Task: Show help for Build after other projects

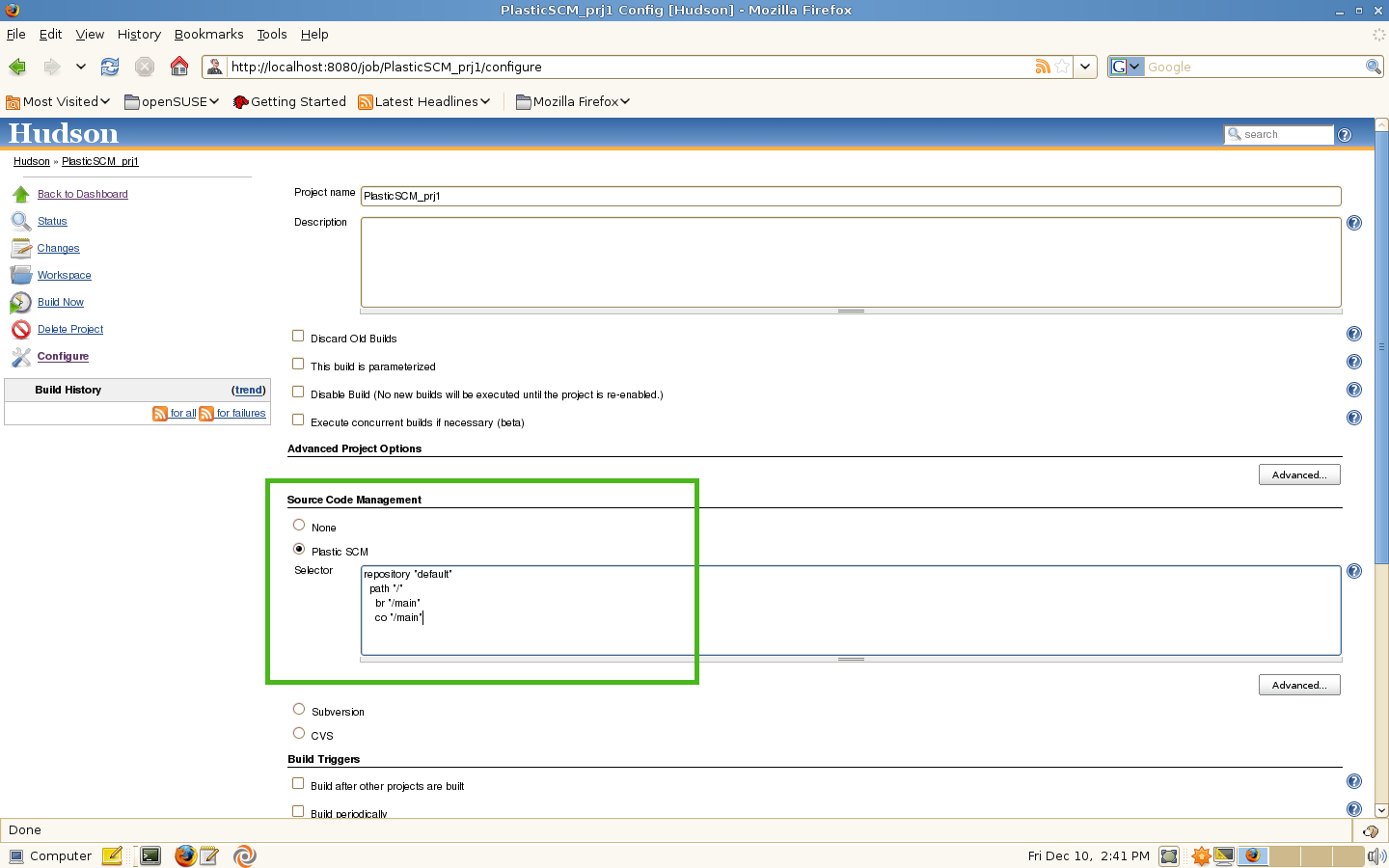Action: coord(1354,781)
